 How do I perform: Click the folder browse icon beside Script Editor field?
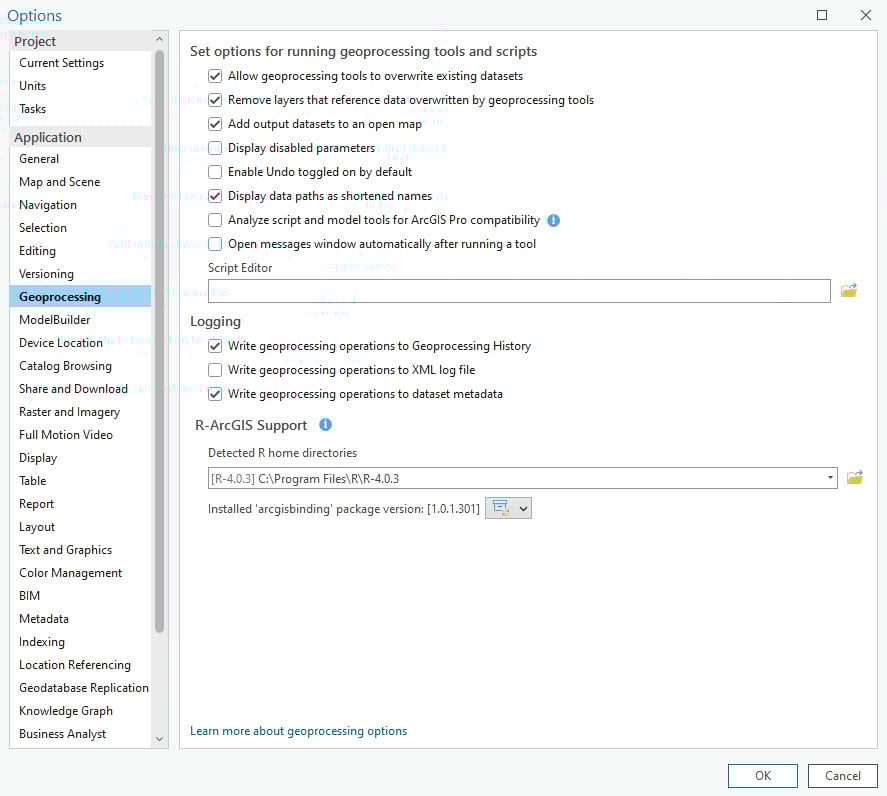coord(849,290)
